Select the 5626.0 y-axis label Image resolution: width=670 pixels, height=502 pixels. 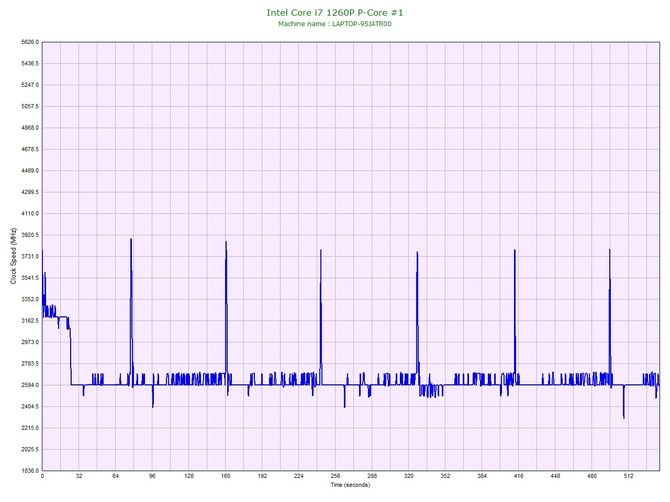click(x=30, y=42)
